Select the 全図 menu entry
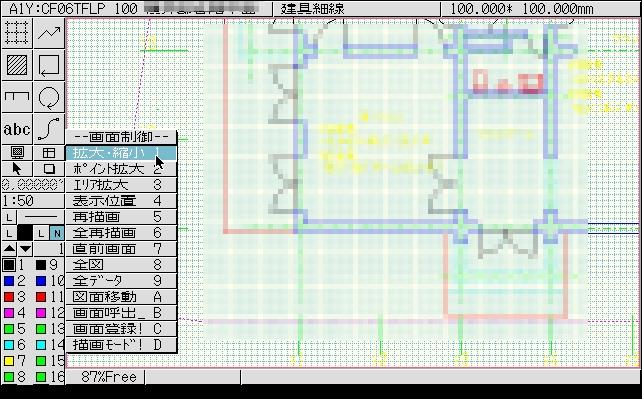 point(121,265)
